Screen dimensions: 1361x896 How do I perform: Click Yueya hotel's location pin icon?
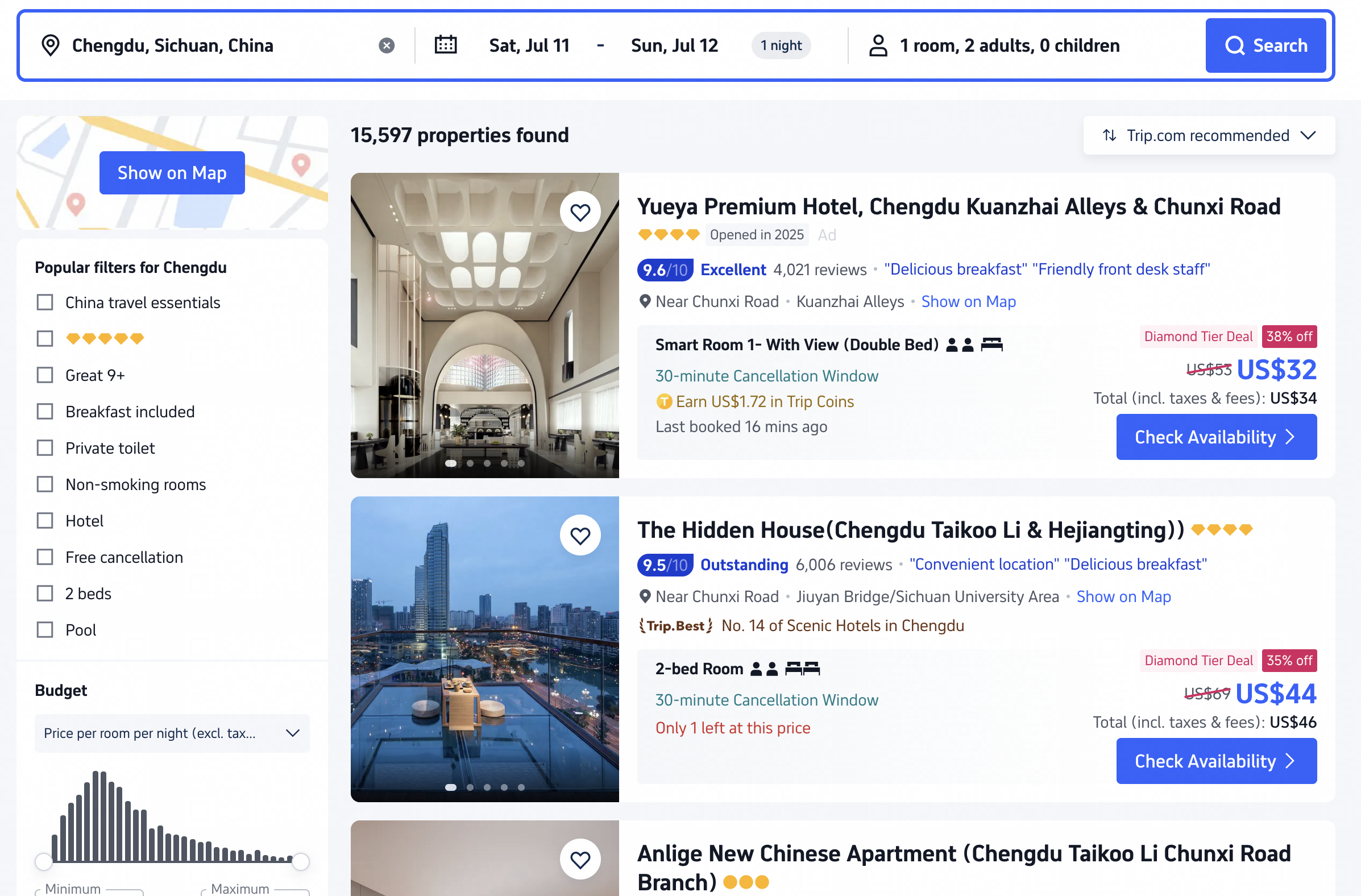pos(645,301)
